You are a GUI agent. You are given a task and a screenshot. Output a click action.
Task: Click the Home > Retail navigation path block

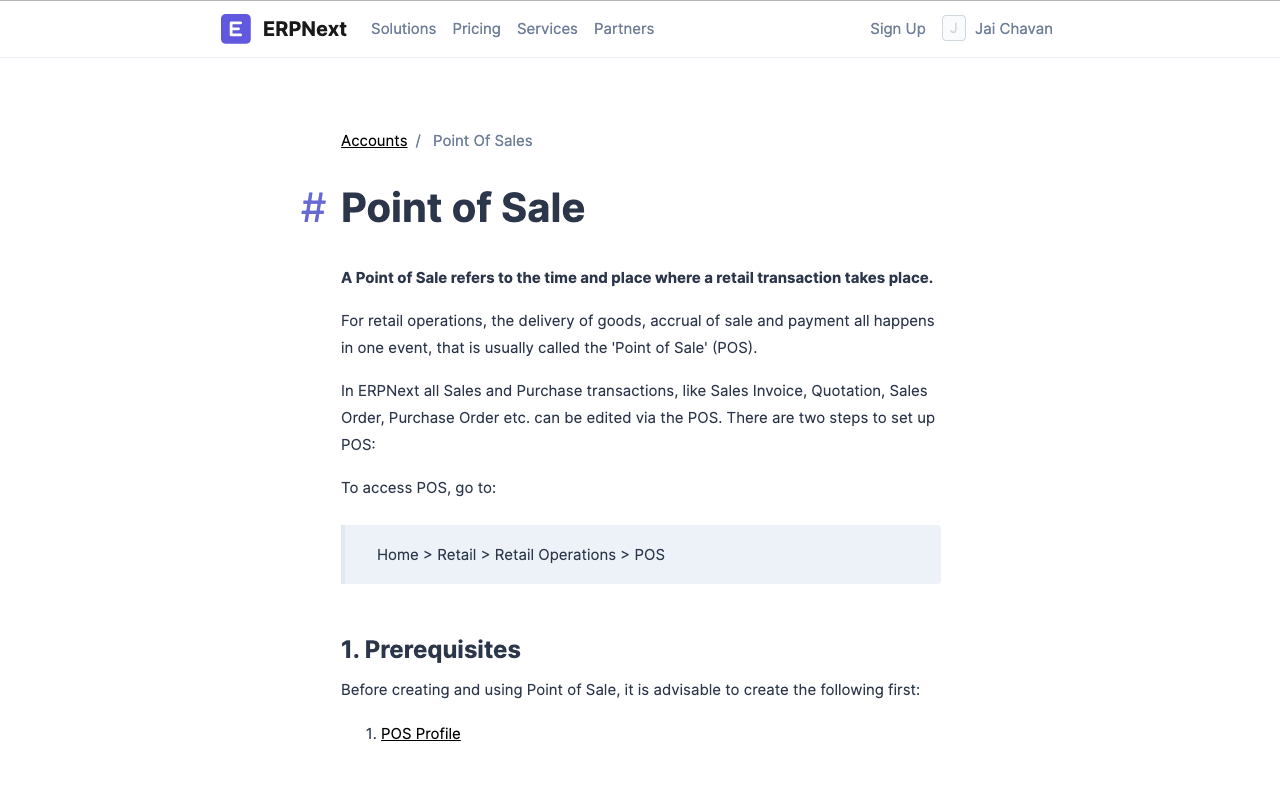click(x=641, y=555)
